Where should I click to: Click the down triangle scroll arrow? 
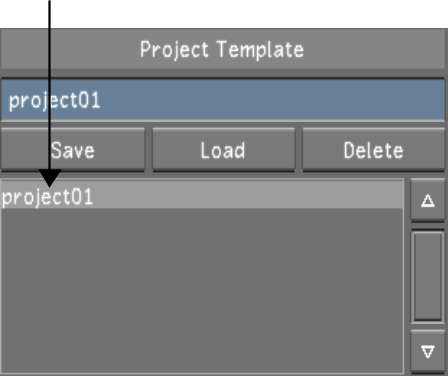pyautogui.click(x=428, y=352)
